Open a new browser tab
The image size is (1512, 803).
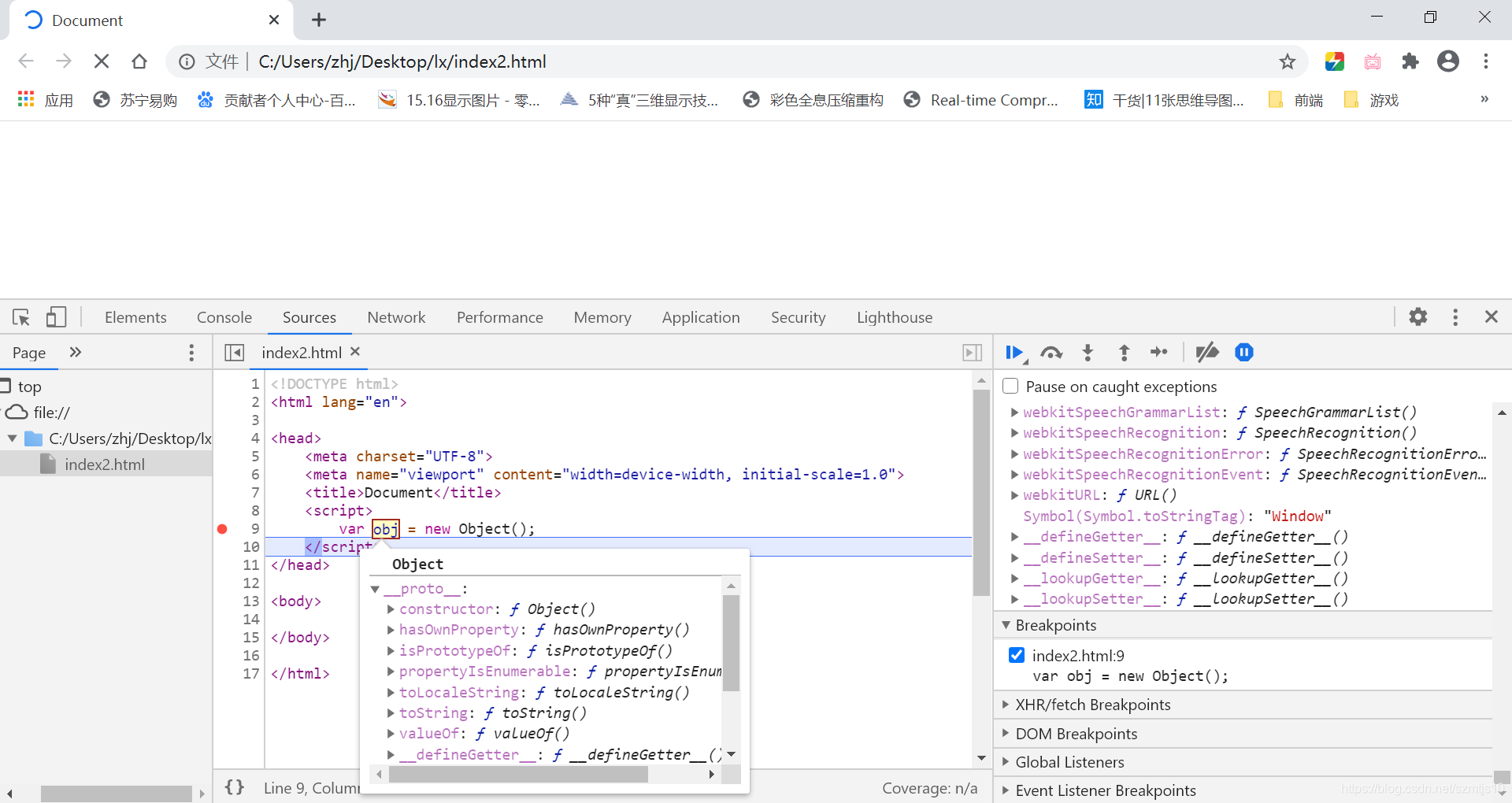coord(319,20)
